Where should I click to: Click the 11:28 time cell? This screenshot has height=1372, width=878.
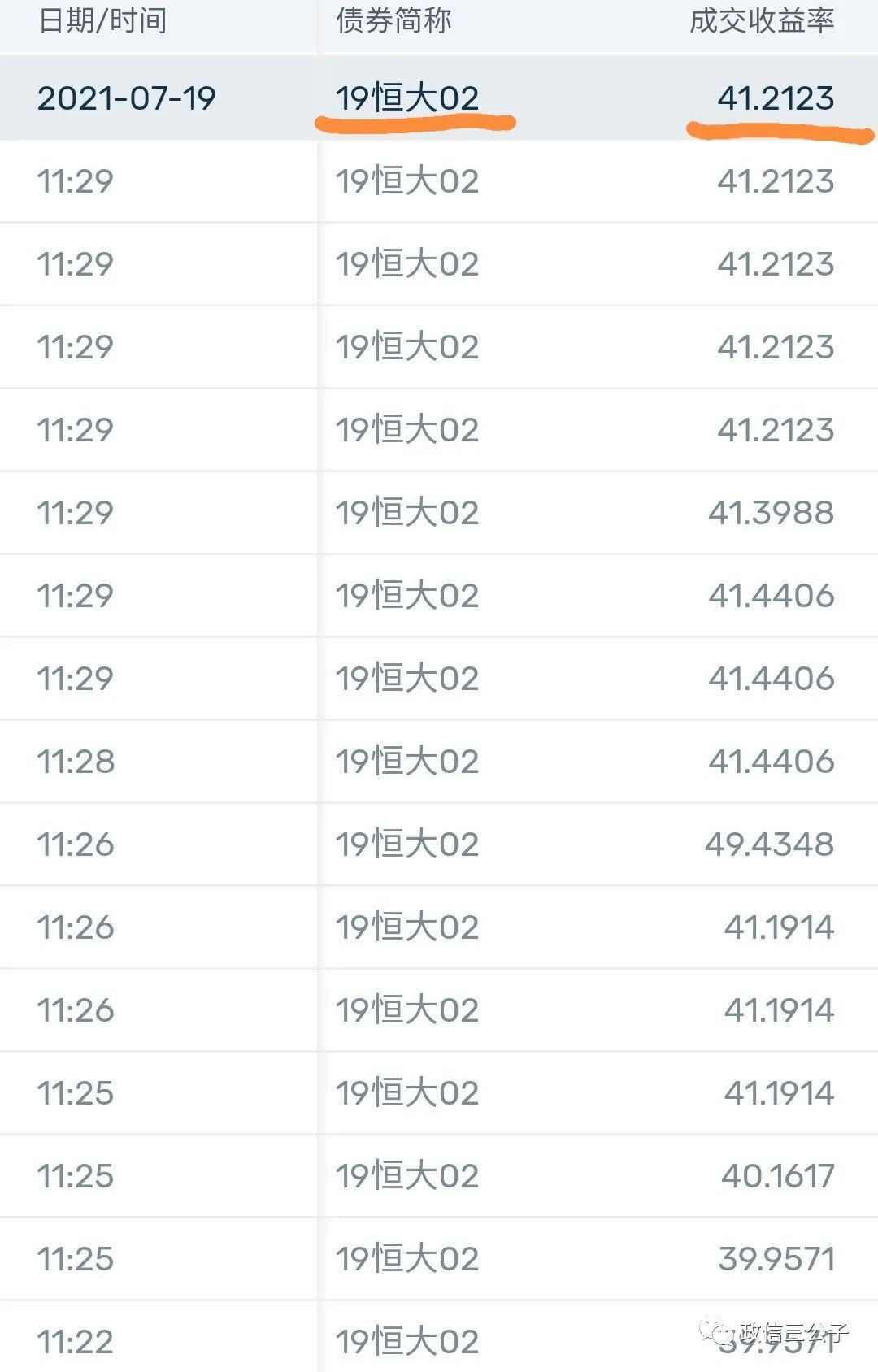(76, 762)
